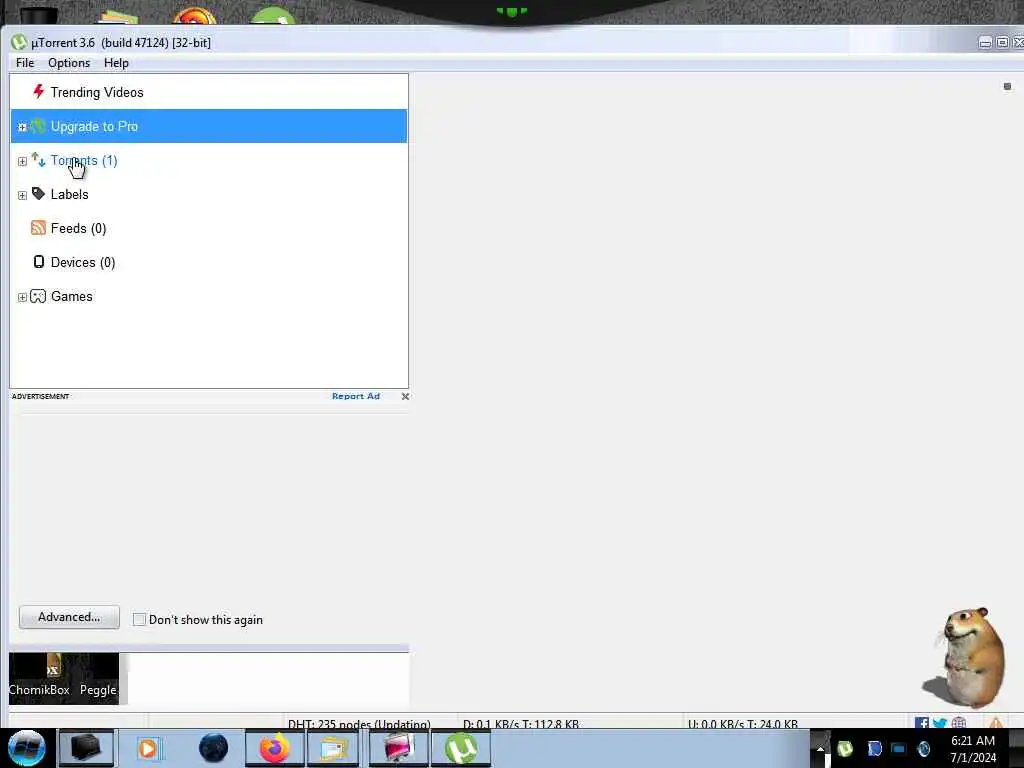Click the Devices phone icon
The height and width of the screenshot is (768, 1024).
39,262
